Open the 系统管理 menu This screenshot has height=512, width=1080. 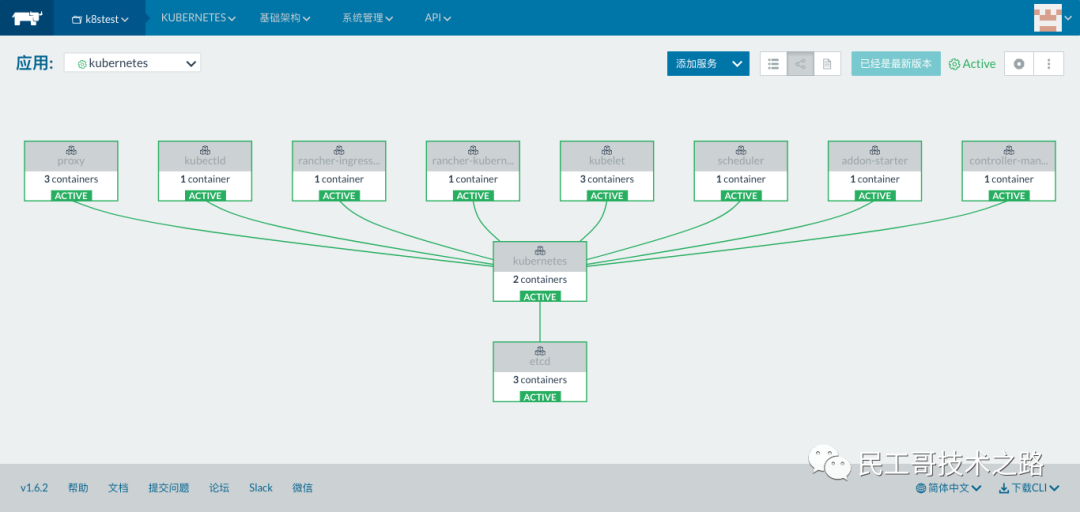[x=368, y=18]
